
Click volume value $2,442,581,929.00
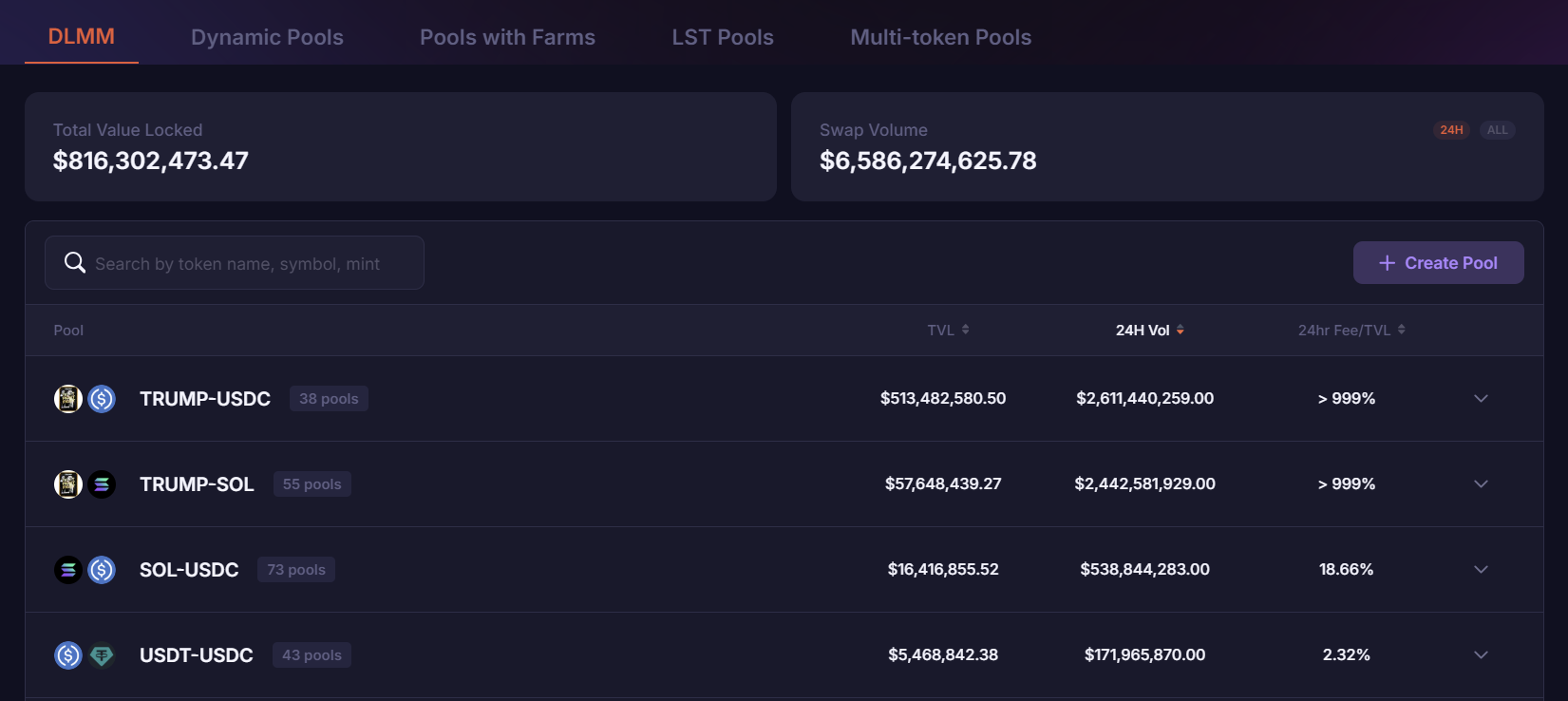(x=1144, y=484)
